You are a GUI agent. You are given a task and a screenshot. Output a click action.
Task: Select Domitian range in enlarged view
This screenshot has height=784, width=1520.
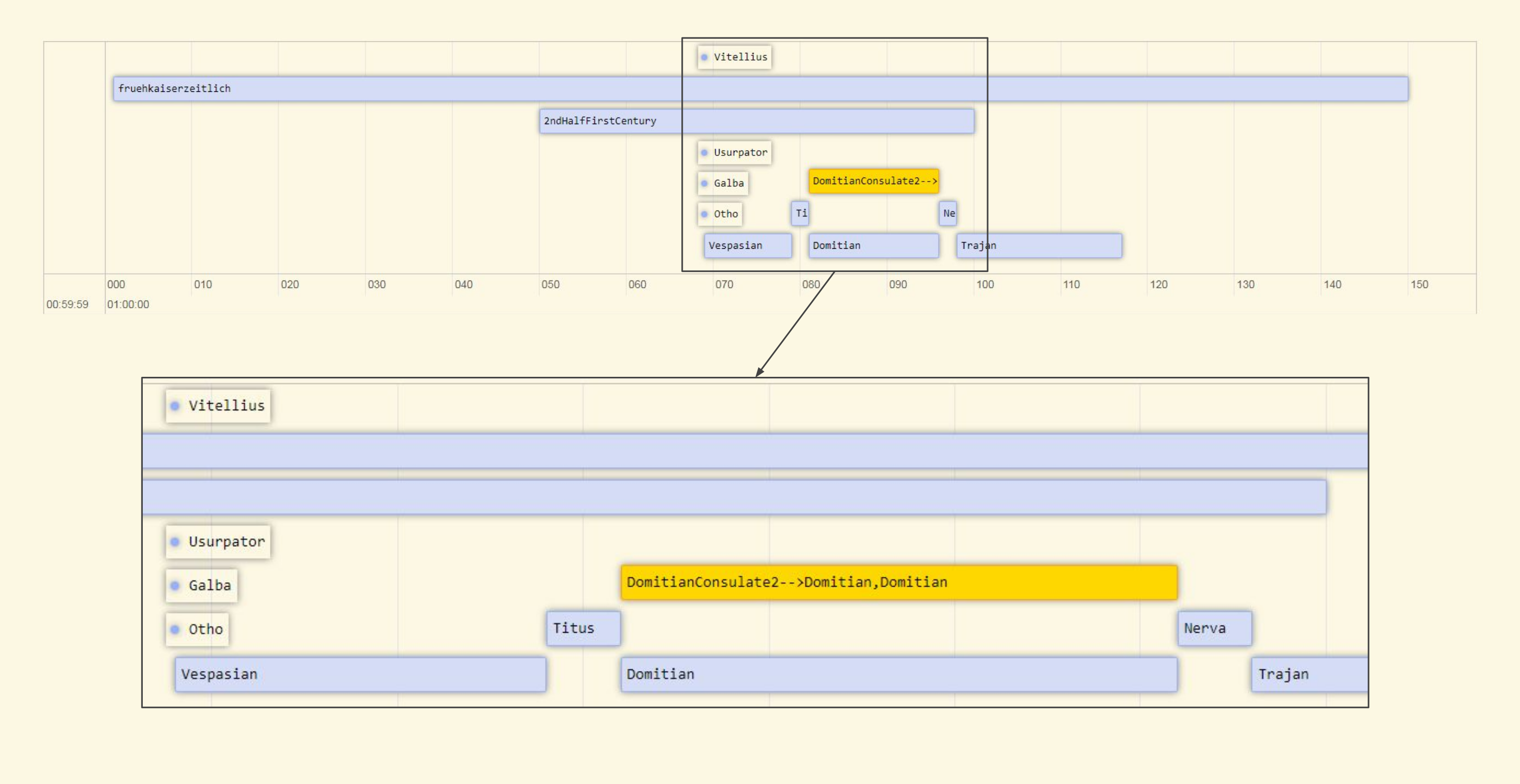point(899,675)
